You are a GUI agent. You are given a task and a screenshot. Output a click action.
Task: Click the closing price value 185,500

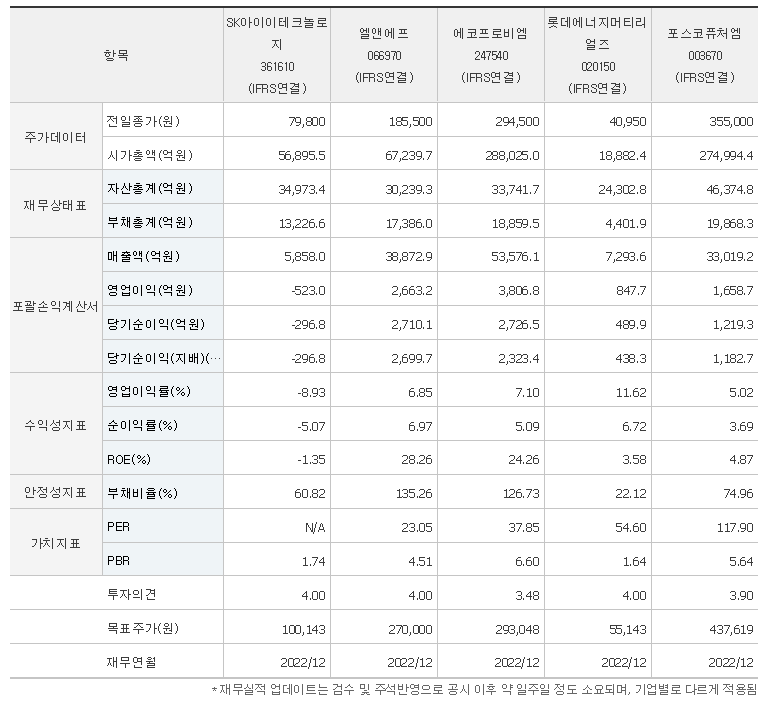tap(411, 122)
